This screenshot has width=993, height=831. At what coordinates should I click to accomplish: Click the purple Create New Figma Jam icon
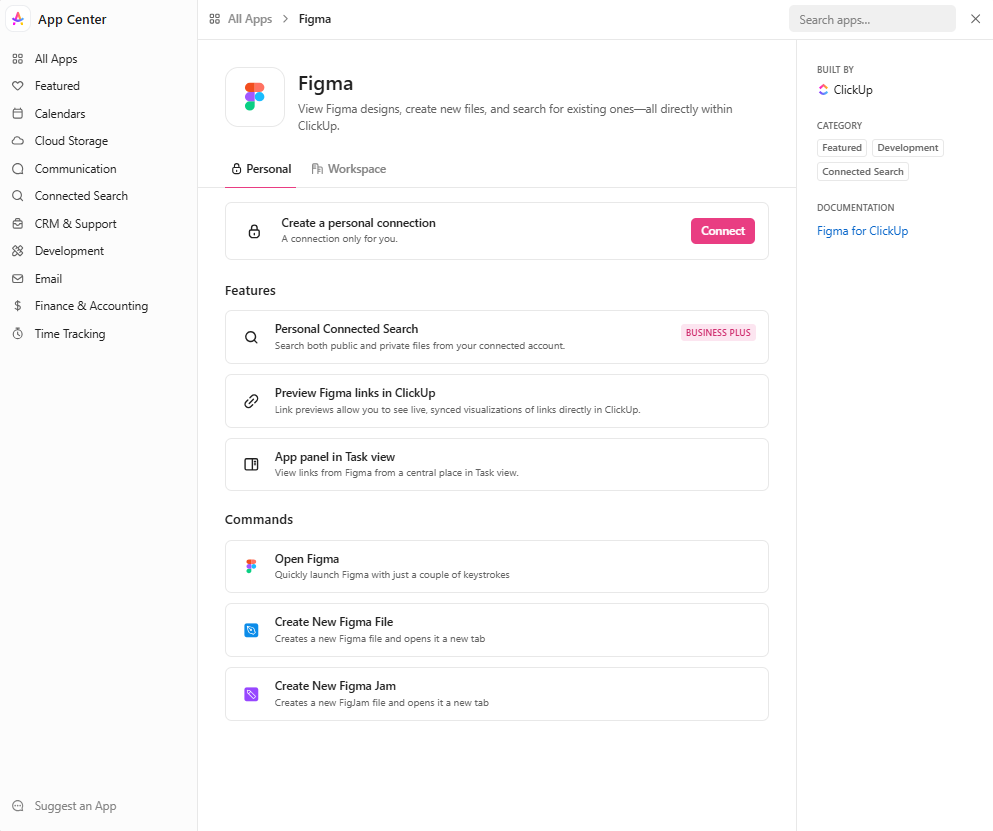[x=251, y=694]
